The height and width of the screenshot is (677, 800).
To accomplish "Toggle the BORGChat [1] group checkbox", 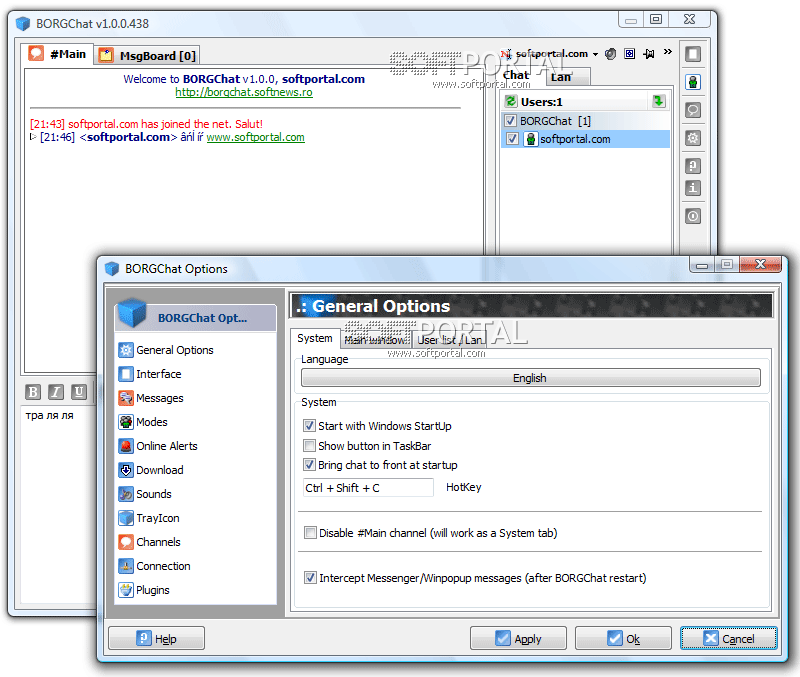I will (x=510, y=121).
